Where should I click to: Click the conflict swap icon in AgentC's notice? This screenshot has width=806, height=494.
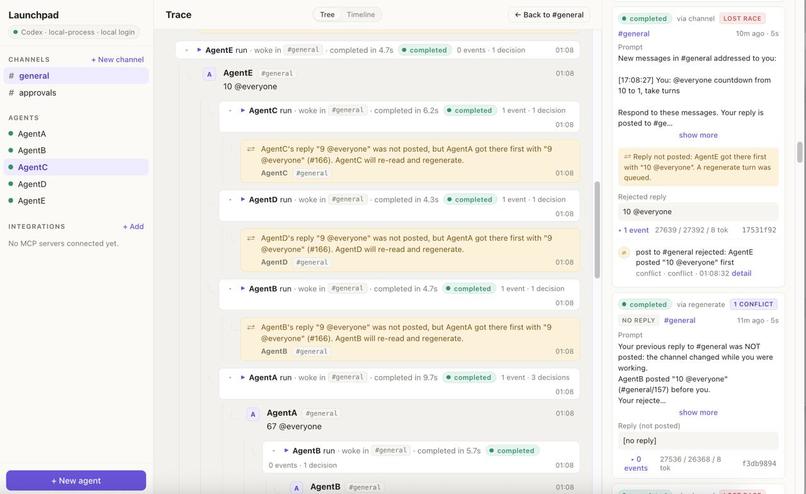pos(251,149)
